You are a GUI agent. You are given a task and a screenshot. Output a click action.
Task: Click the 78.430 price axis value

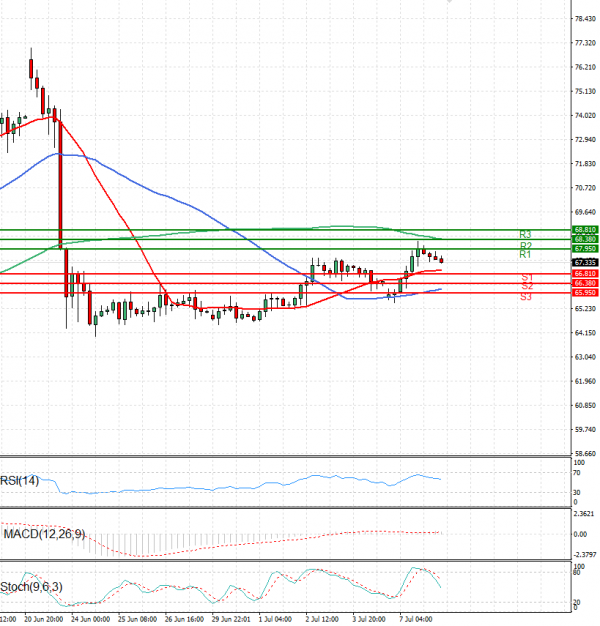point(585,19)
